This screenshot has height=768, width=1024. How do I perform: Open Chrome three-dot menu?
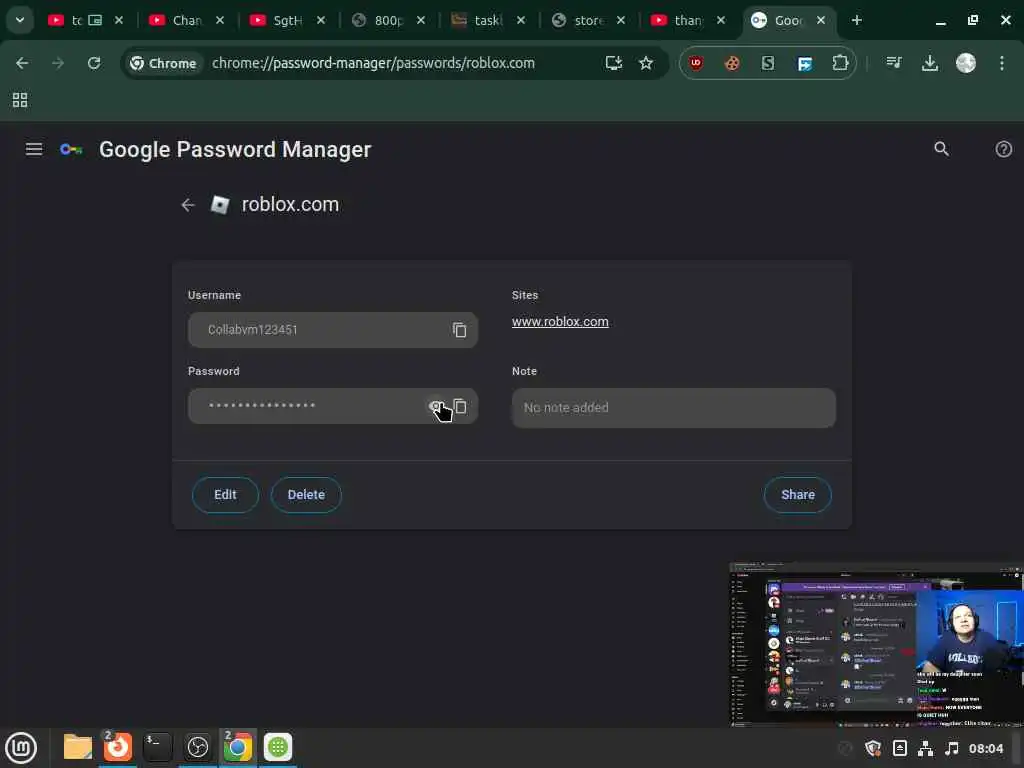(1002, 63)
